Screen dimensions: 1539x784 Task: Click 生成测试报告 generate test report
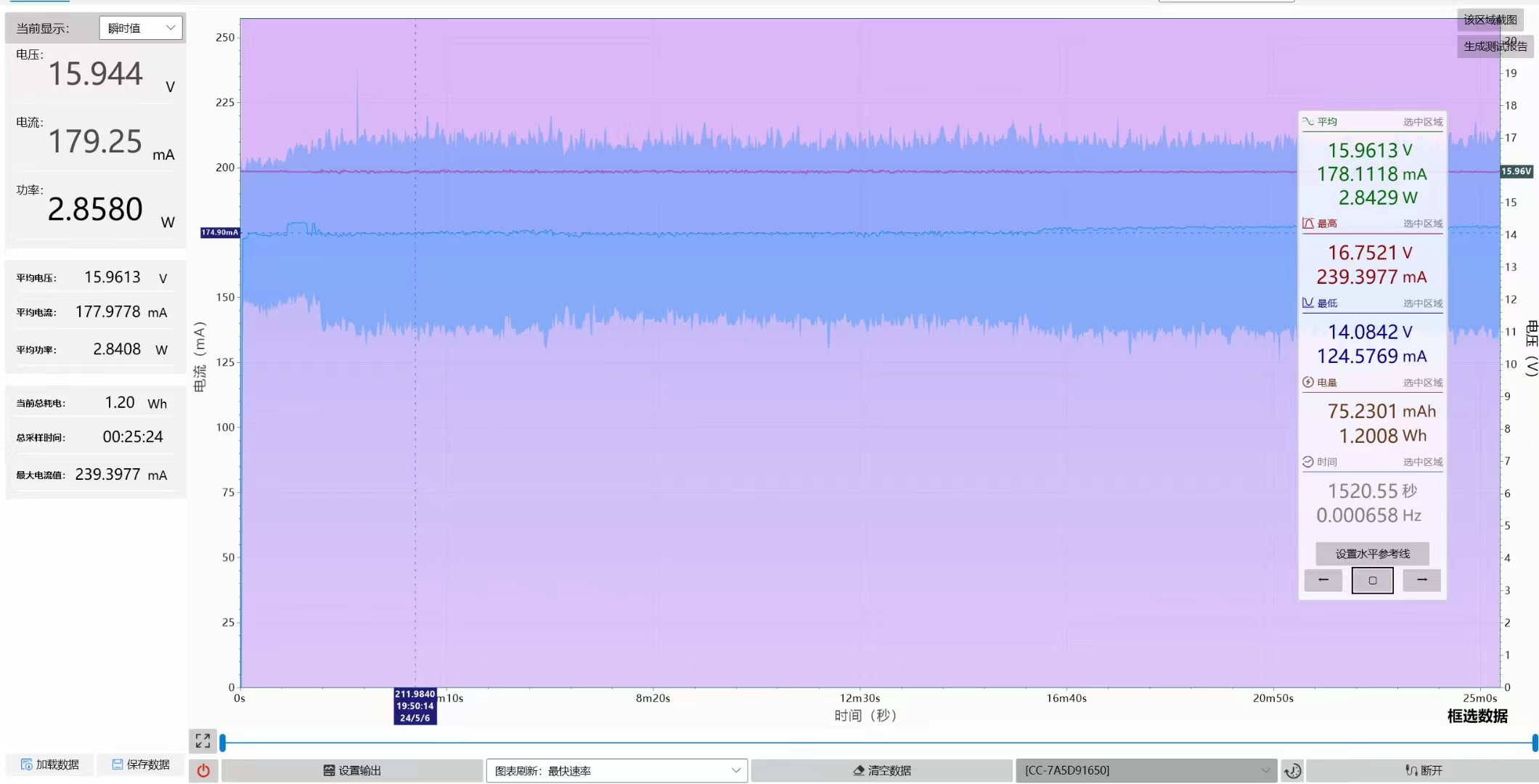[1495, 46]
